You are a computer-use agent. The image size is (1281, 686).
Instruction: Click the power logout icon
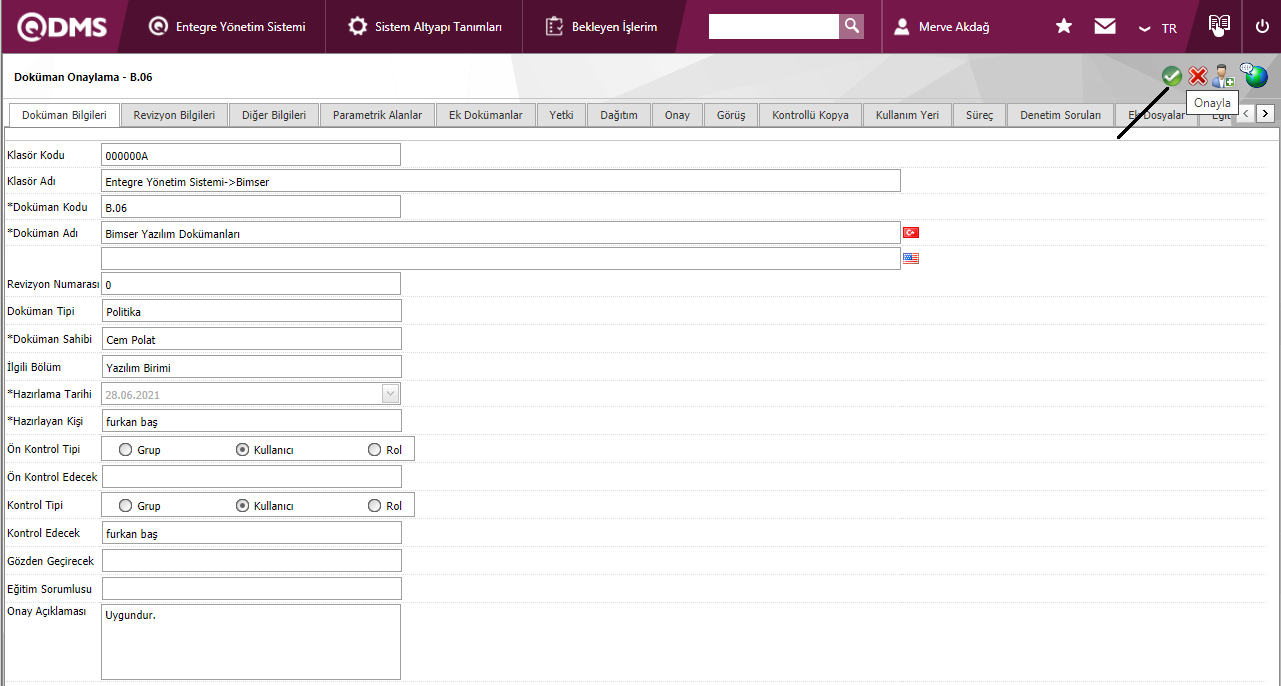pos(1262,26)
